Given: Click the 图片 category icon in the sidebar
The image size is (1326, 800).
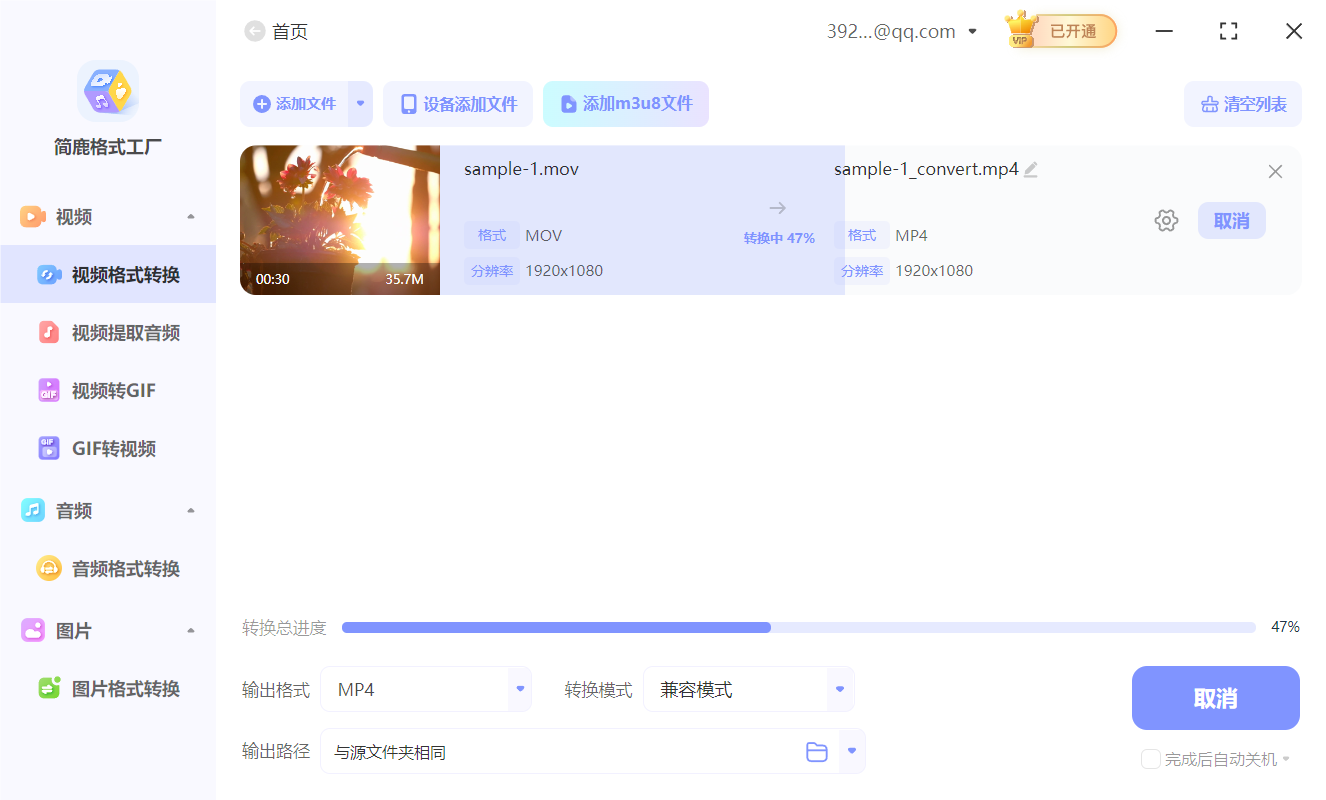Looking at the screenshot, I should point(33,631).
